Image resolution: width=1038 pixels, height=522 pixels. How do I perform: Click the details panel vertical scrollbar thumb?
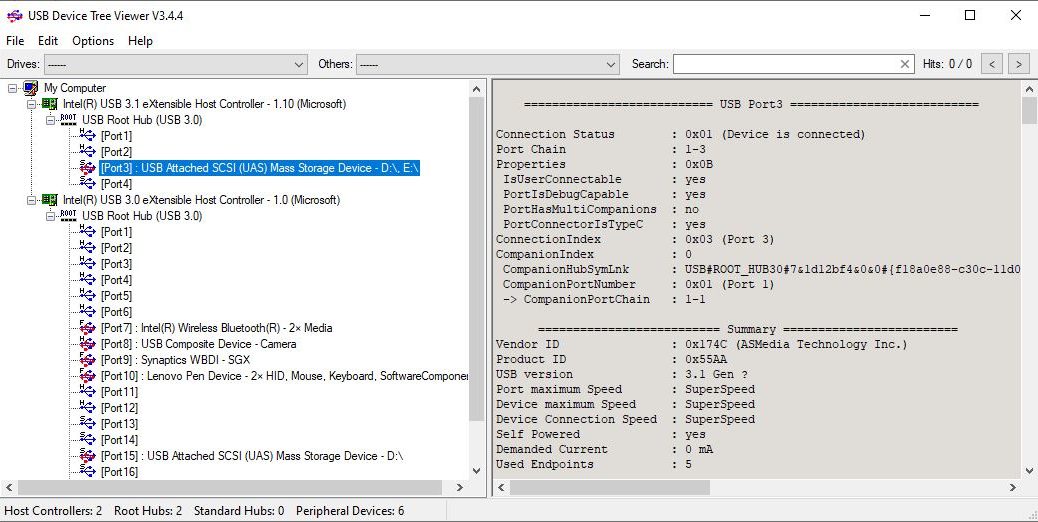pyautogui.click(x=1029, y=110)
